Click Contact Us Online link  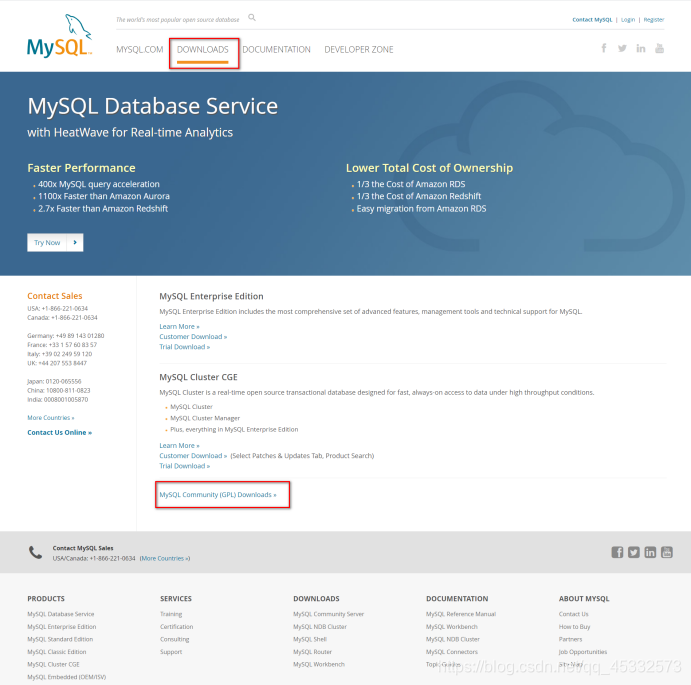click(x=59, y=432)
